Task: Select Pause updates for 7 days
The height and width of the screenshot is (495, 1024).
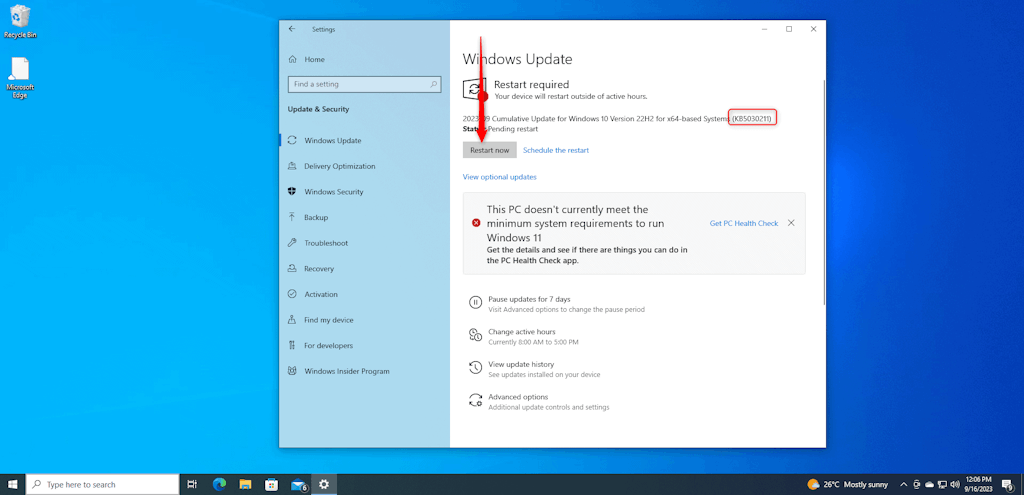Action: click(529, 299)
